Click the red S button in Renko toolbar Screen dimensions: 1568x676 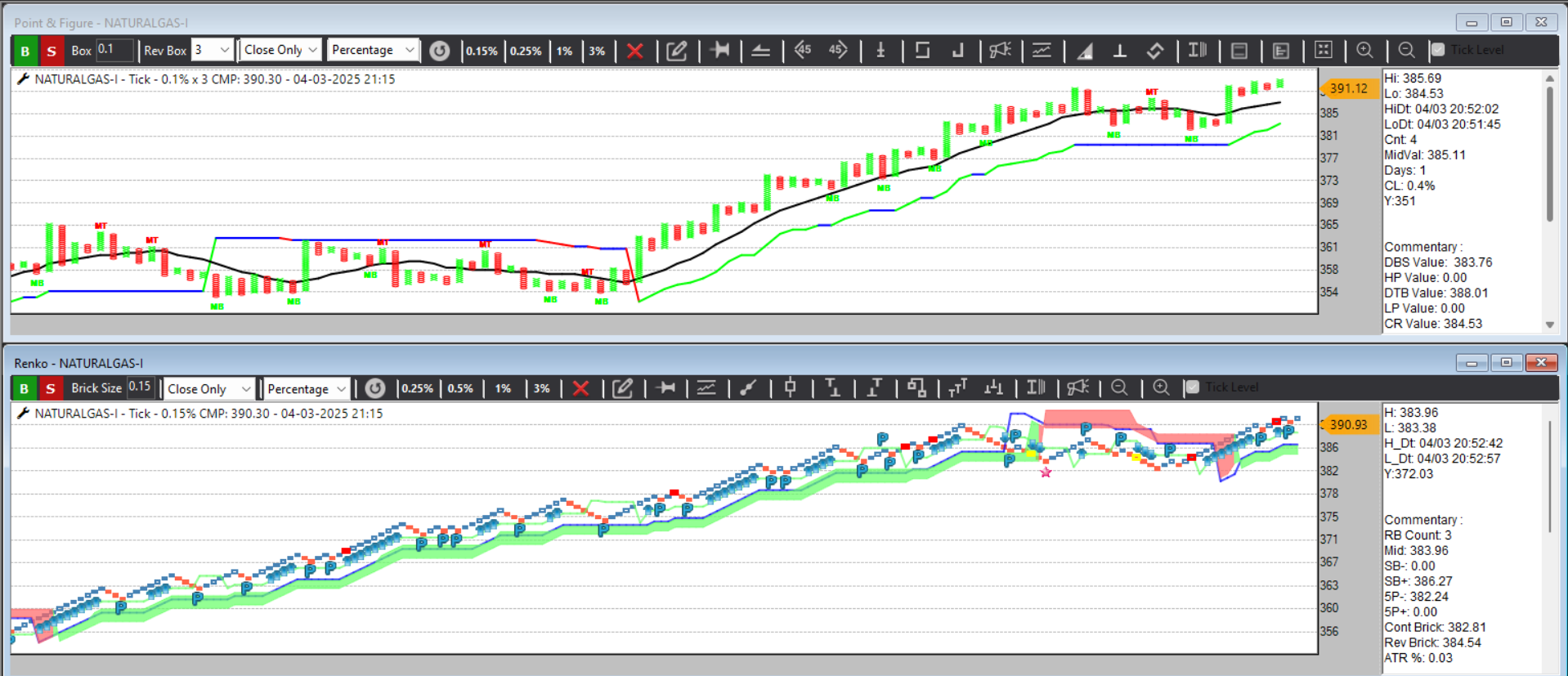[51, 388]
